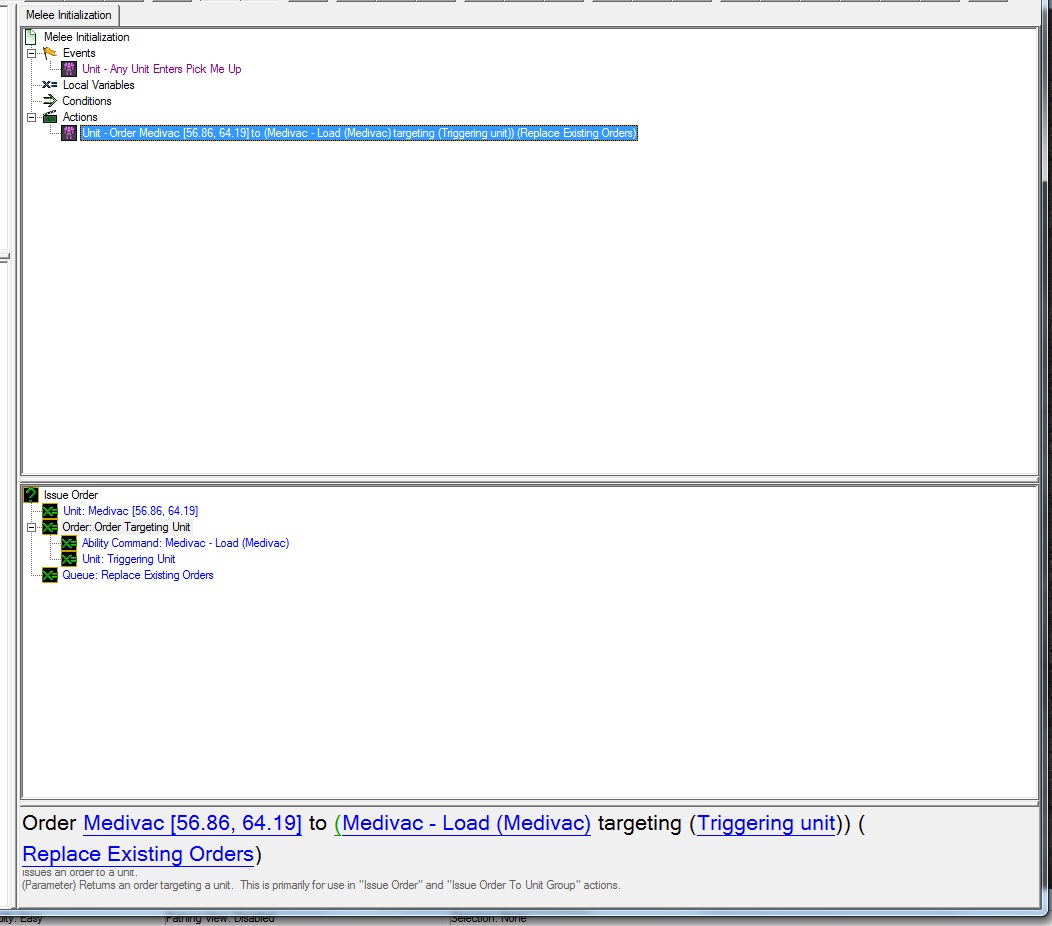This screenshot has height=926, width=1052.
Task: Select the Melee Initialization trigger label
Action: (87, 37)
